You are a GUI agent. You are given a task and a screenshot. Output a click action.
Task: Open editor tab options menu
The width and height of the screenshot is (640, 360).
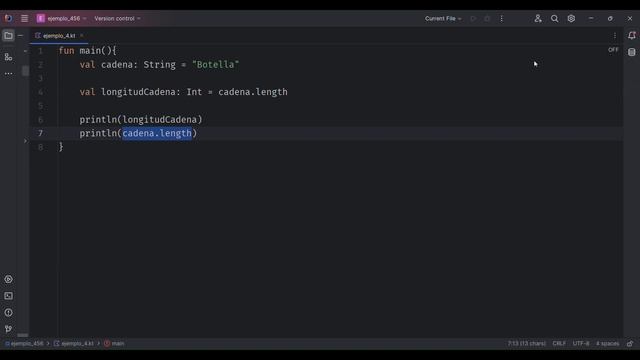pos(615,36)
